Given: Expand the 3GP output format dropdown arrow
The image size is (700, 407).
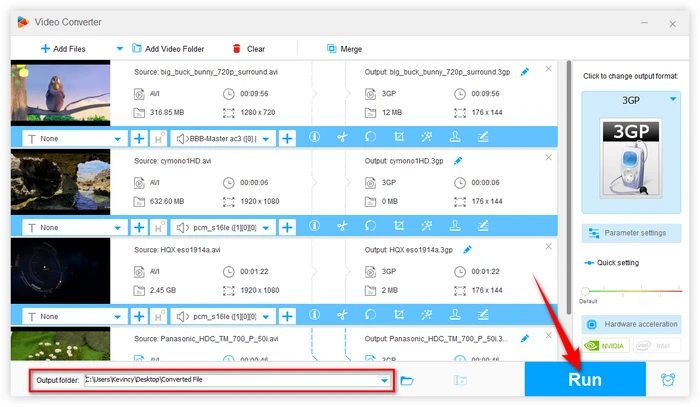Looking at the screenshot, I should coord(673,99).
